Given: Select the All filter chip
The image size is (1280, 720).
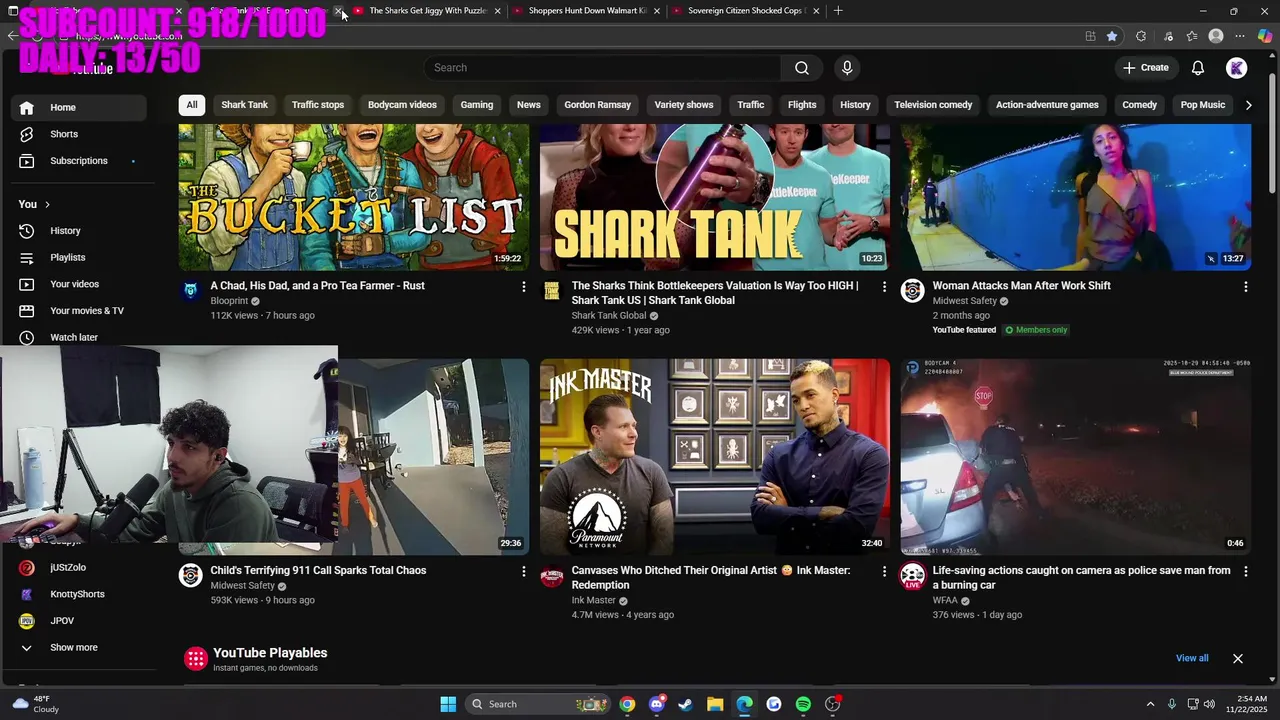Looking at the screenshot, I should [x=192, y=105].
